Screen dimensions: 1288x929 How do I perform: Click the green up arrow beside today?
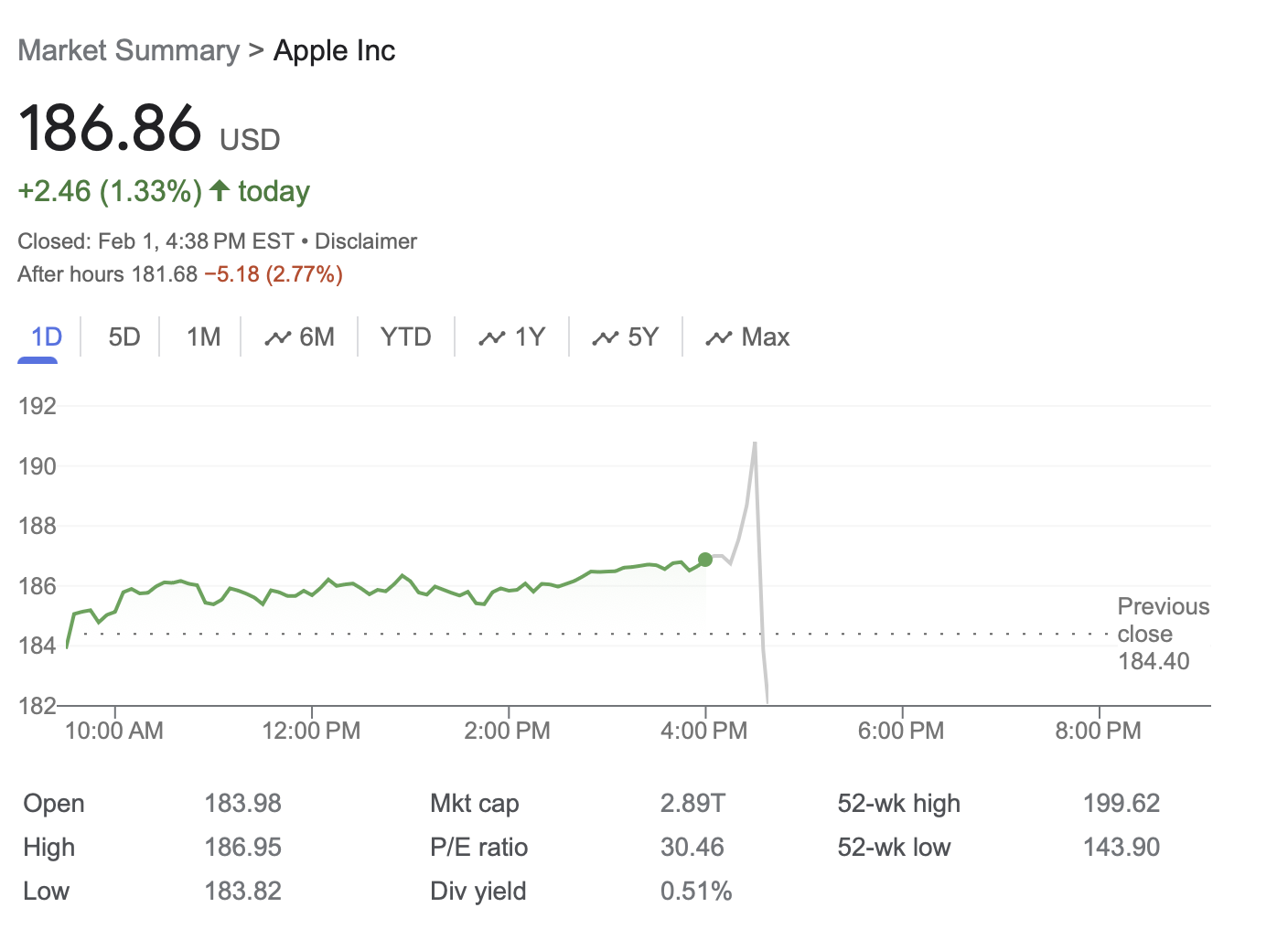pos(220,190)
